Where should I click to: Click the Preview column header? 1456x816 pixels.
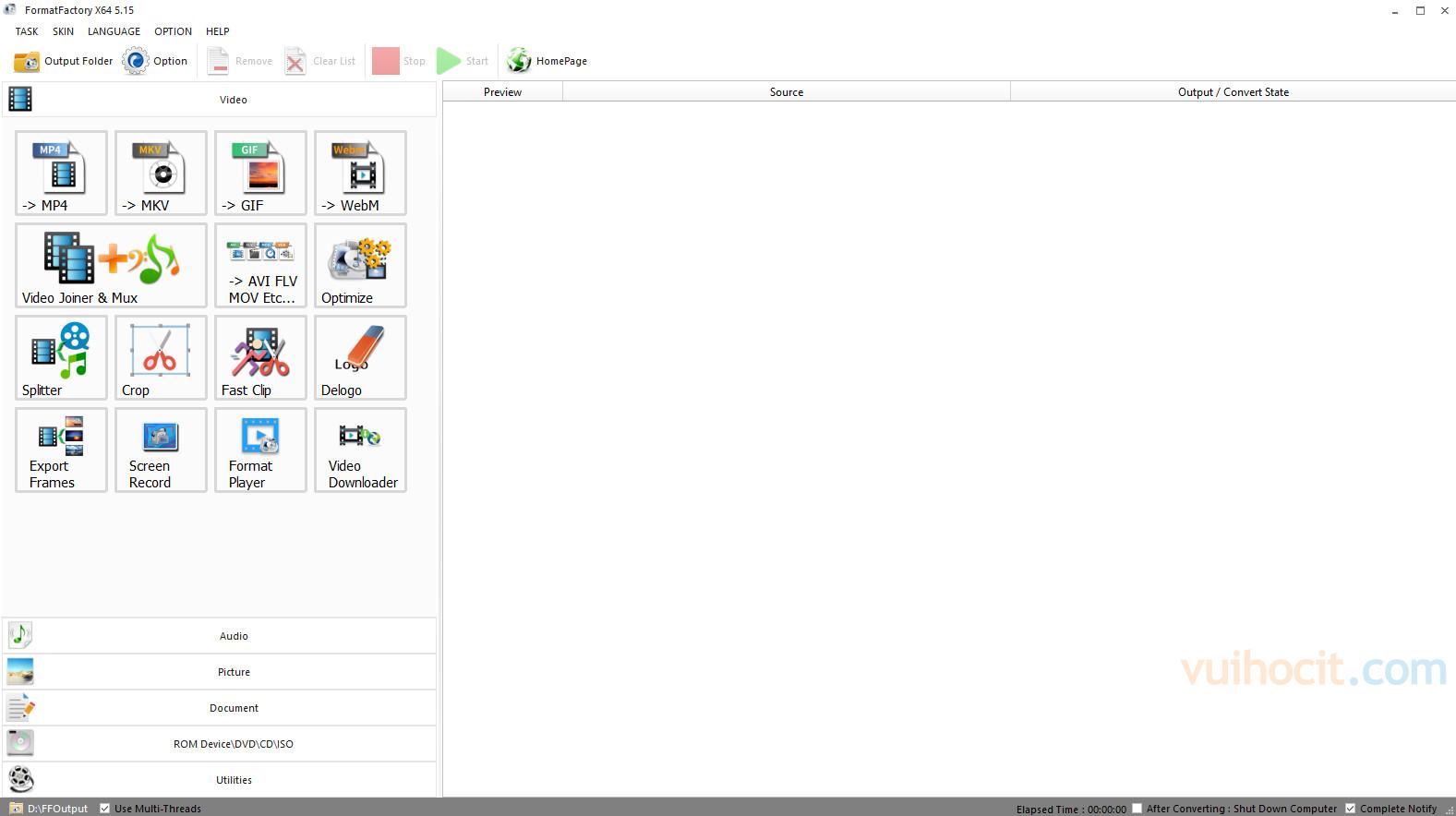pos(502,92)
